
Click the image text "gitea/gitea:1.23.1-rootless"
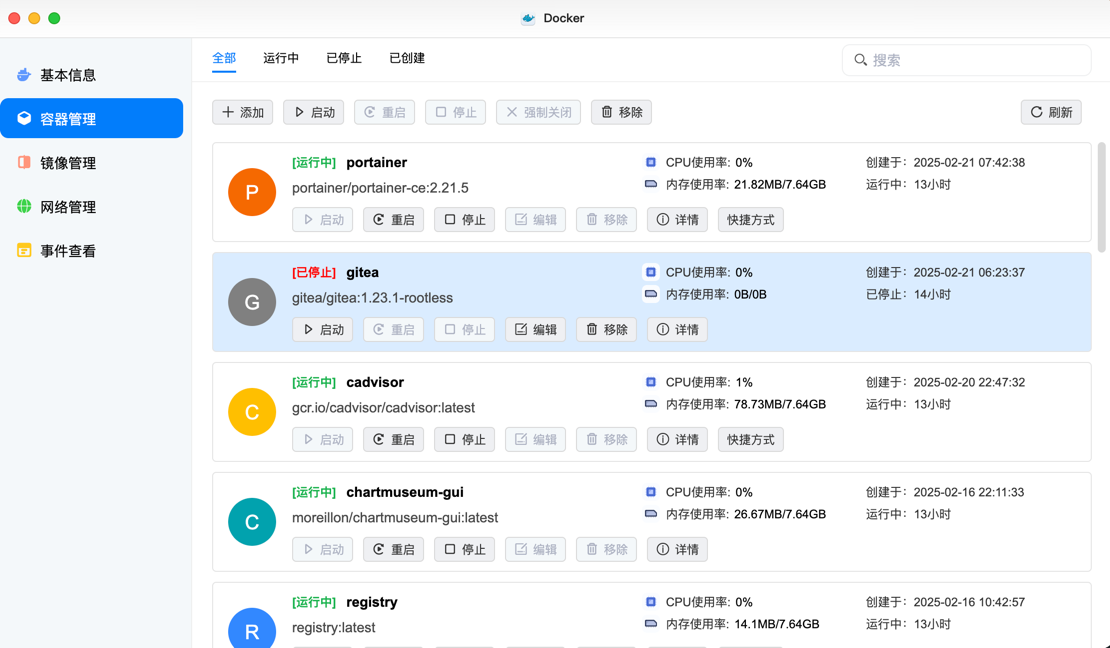click(372, 297)
